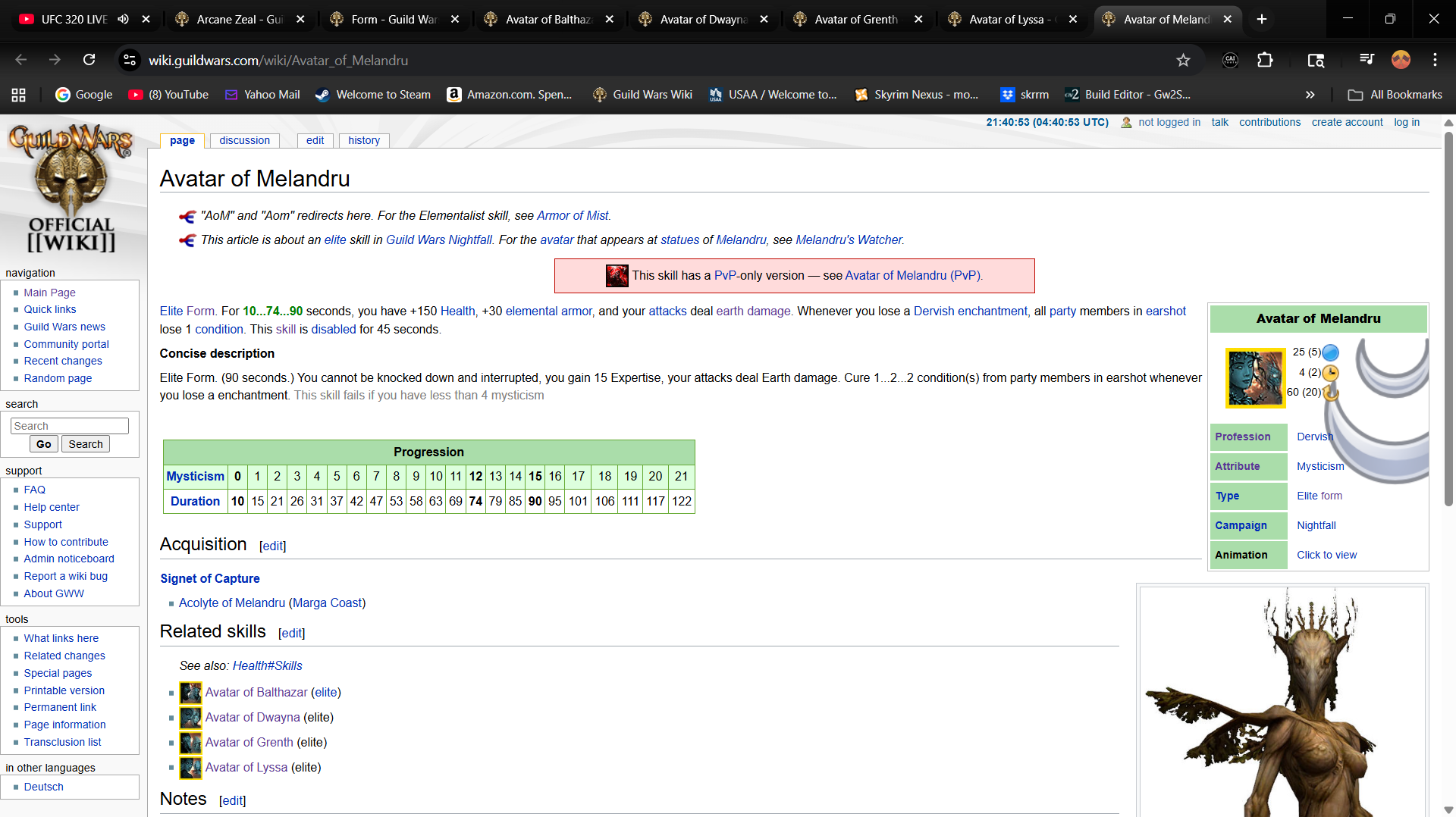Click the vertical page scrollbar

tap(1448, 318)
